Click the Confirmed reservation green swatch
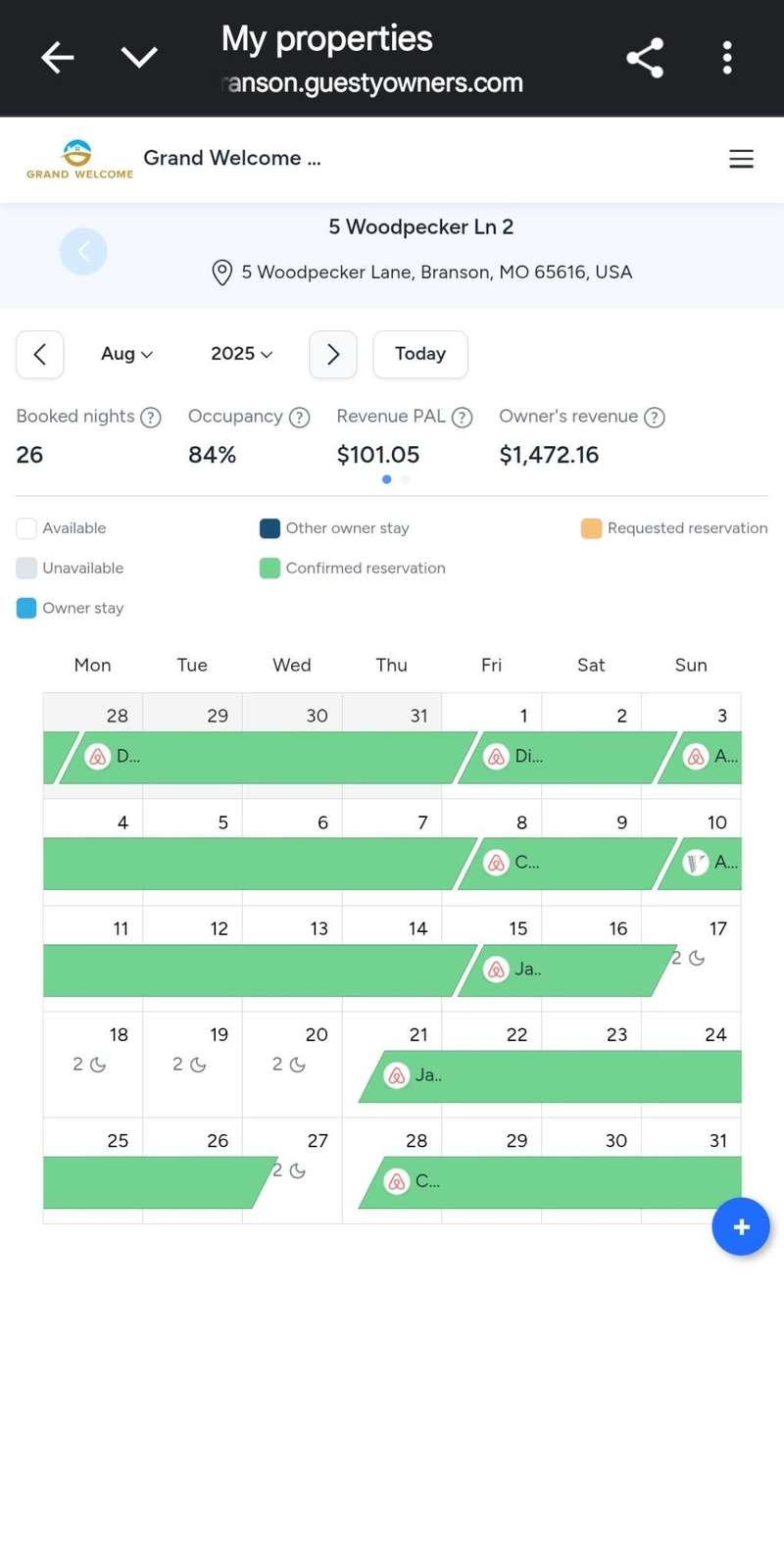 coord(270,569)
